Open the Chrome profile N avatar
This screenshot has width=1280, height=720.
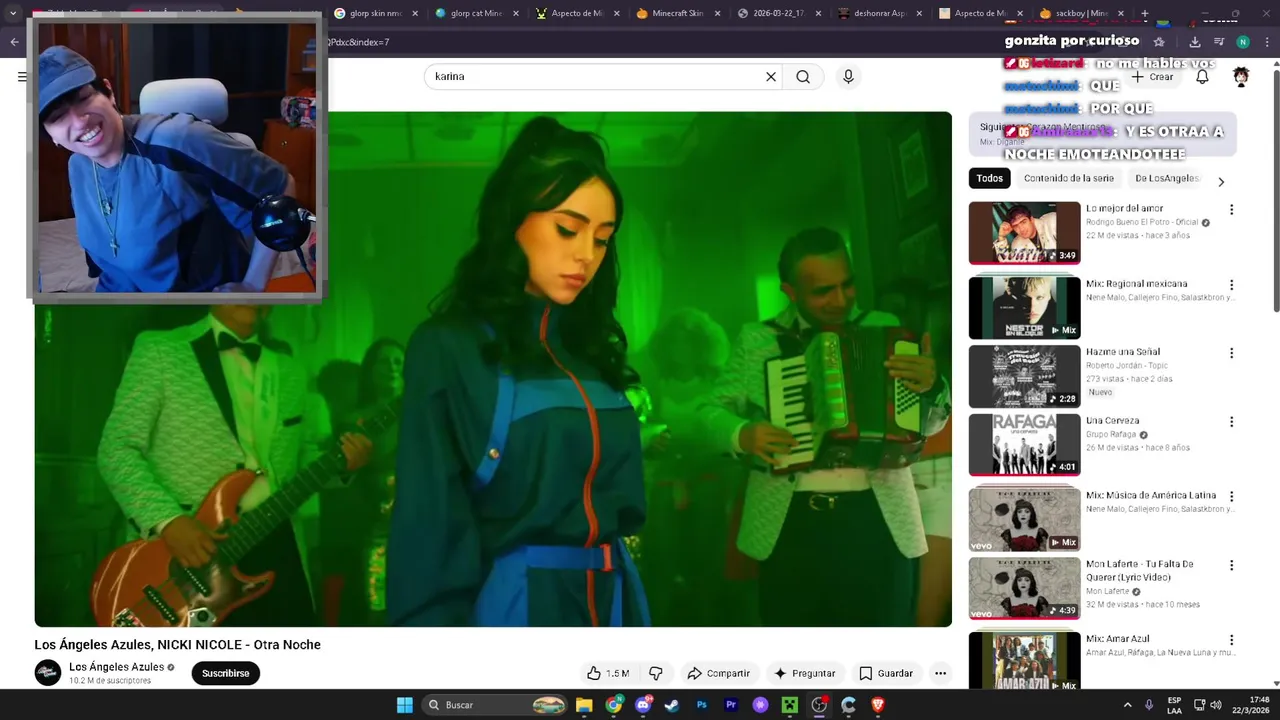point(1243,42)
